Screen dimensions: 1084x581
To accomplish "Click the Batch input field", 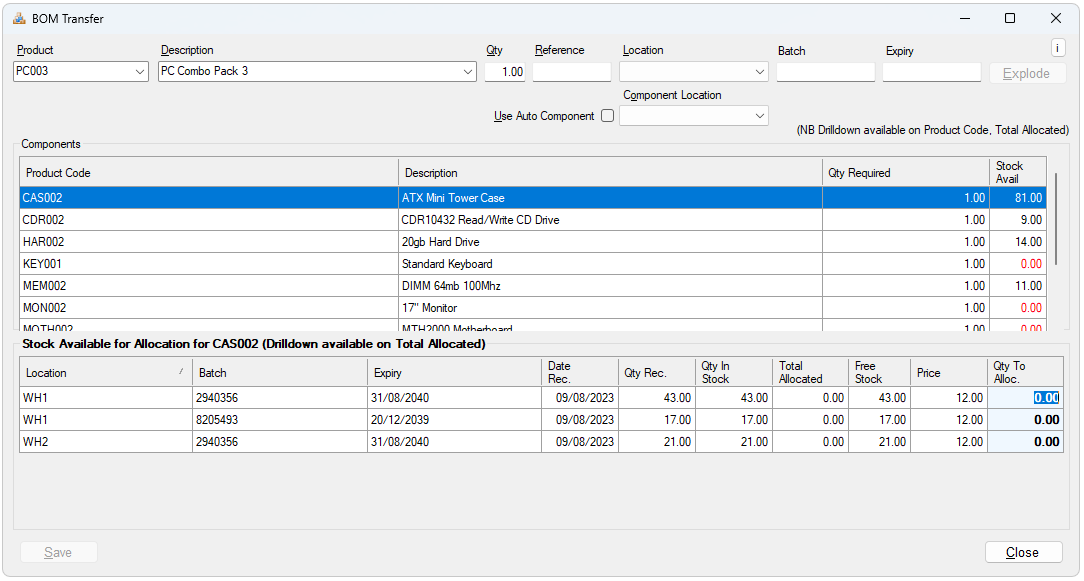I will [x=825, y=72].
